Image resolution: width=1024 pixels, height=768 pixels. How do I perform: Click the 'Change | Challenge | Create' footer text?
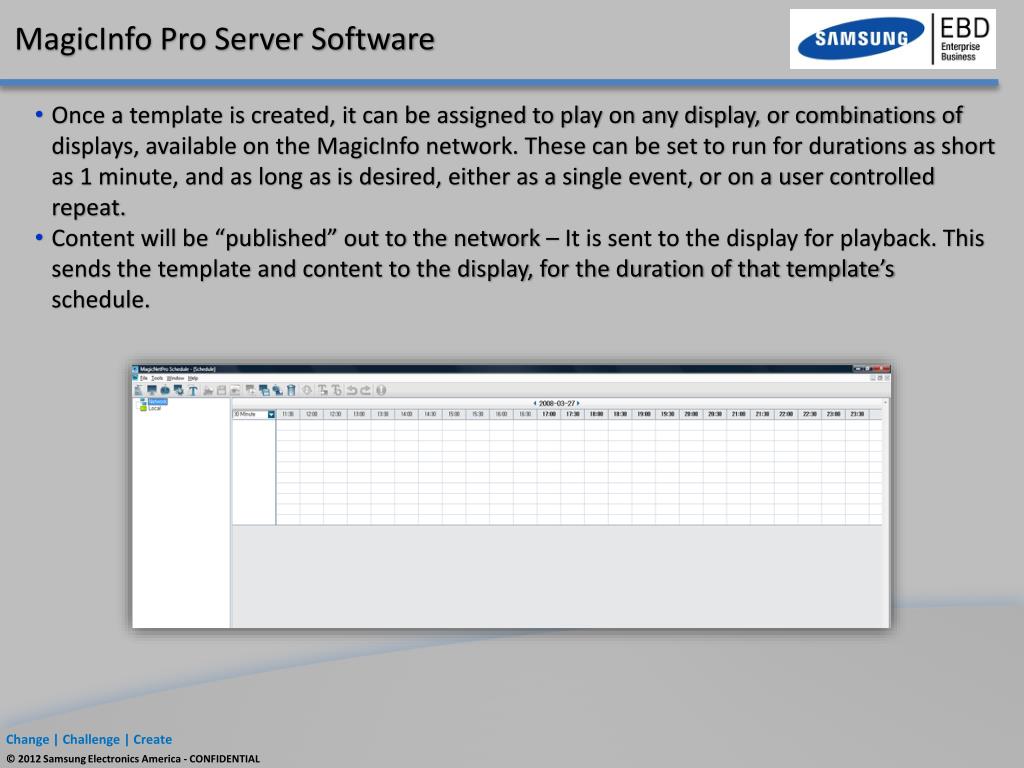(89, 739)
